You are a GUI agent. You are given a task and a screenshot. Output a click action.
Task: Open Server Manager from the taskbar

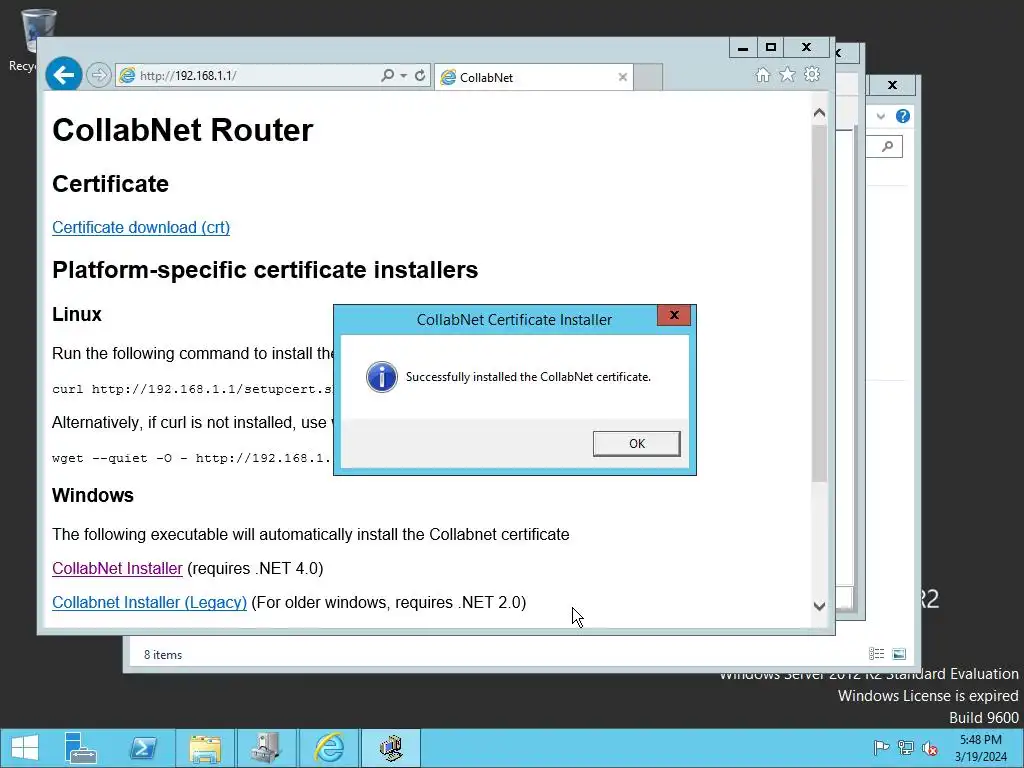tap(81, 748)
